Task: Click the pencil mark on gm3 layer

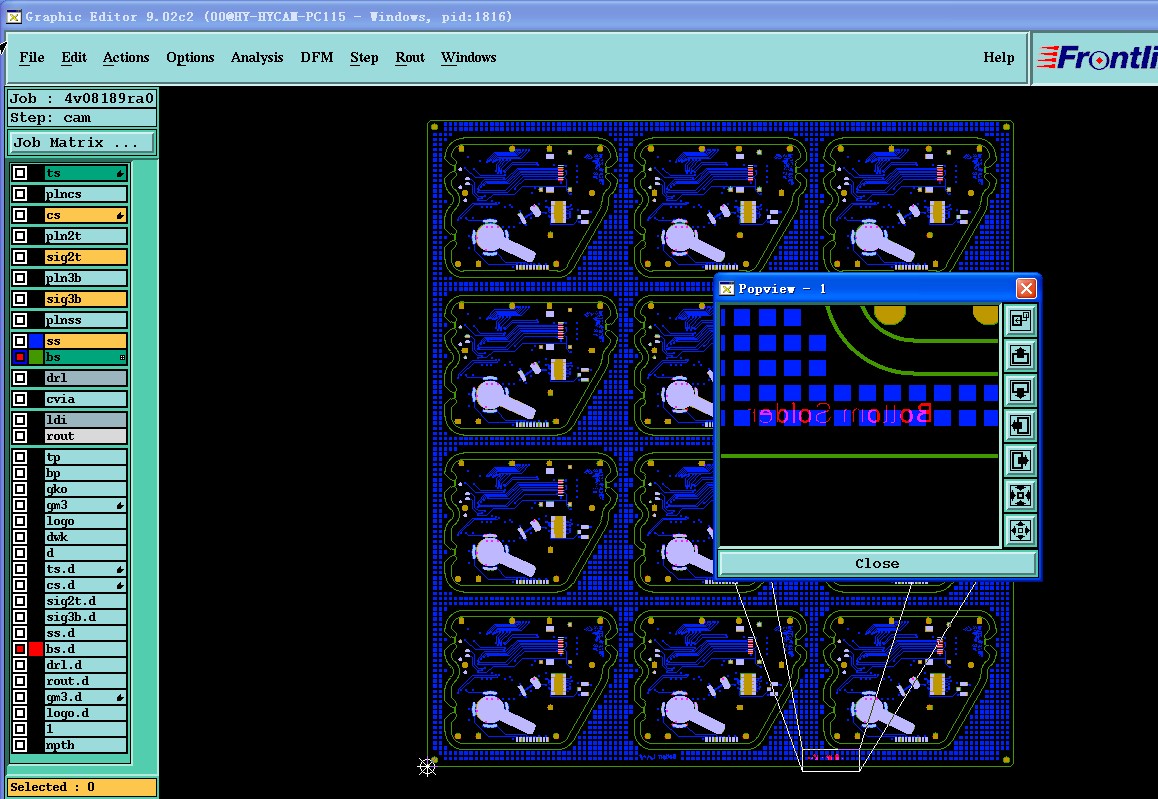Action: 120,506
